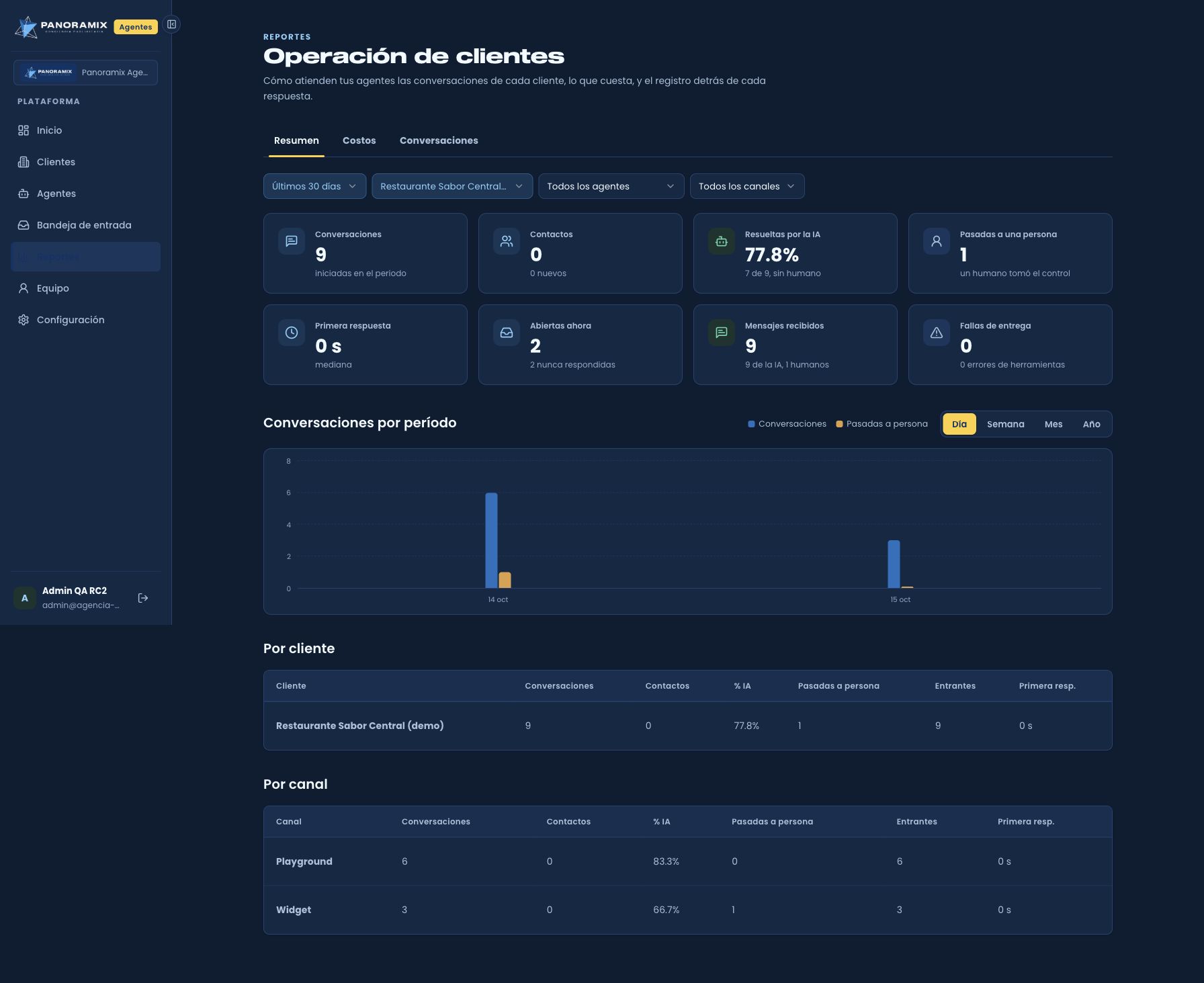
Task: Open the highlighted Reportes sidebar item
Action: click(85, 257)
